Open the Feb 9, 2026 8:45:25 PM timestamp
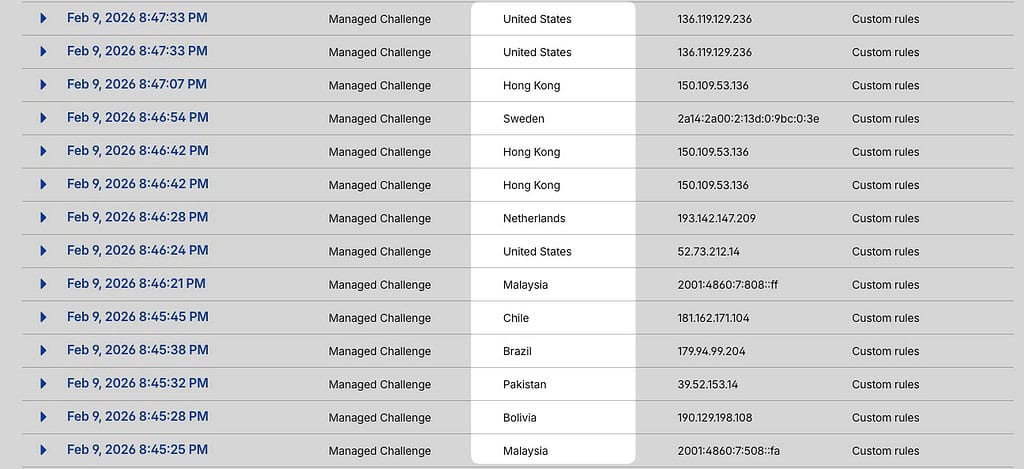This screenshot has width=1024, height=469. (137, 450)
